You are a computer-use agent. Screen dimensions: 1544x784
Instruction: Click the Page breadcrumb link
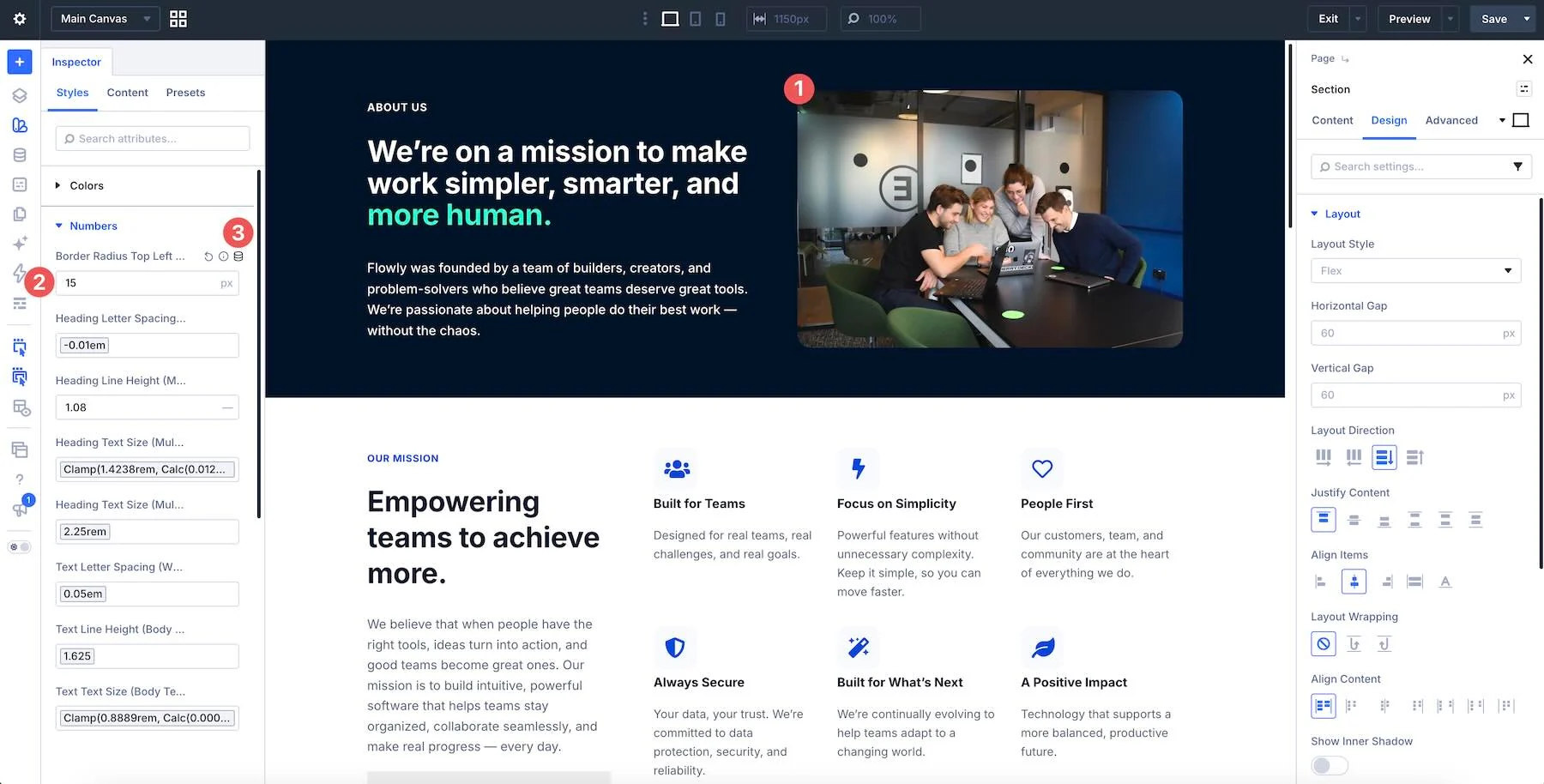1323,58
